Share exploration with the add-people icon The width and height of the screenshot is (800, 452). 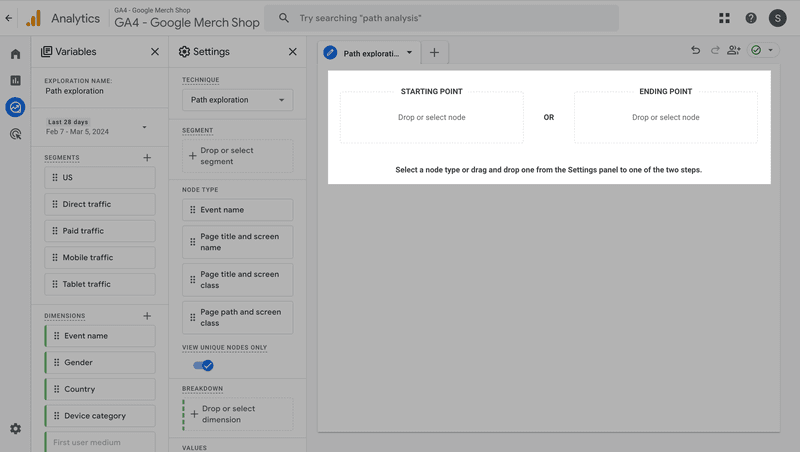pyautogui.click(x=734, y=50)
